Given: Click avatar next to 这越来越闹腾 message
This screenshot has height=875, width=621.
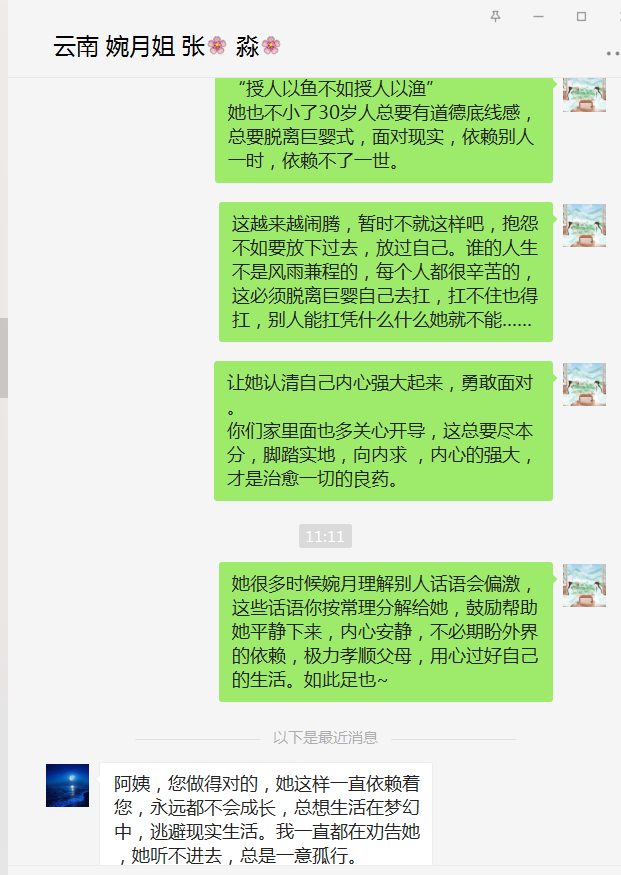Looking at the screenshot, I should 584,225.
